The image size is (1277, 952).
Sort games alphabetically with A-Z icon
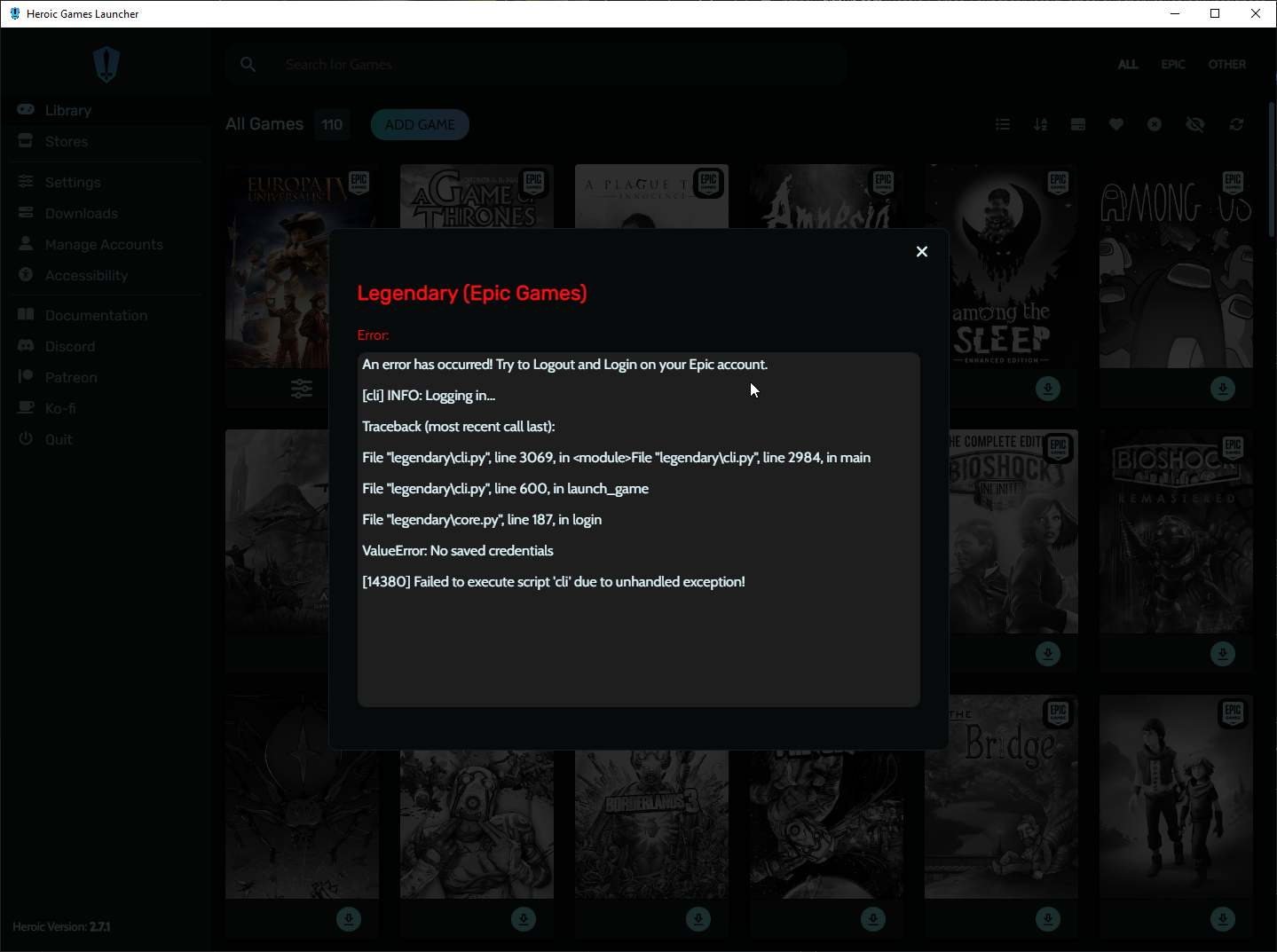click(1040, 124)
